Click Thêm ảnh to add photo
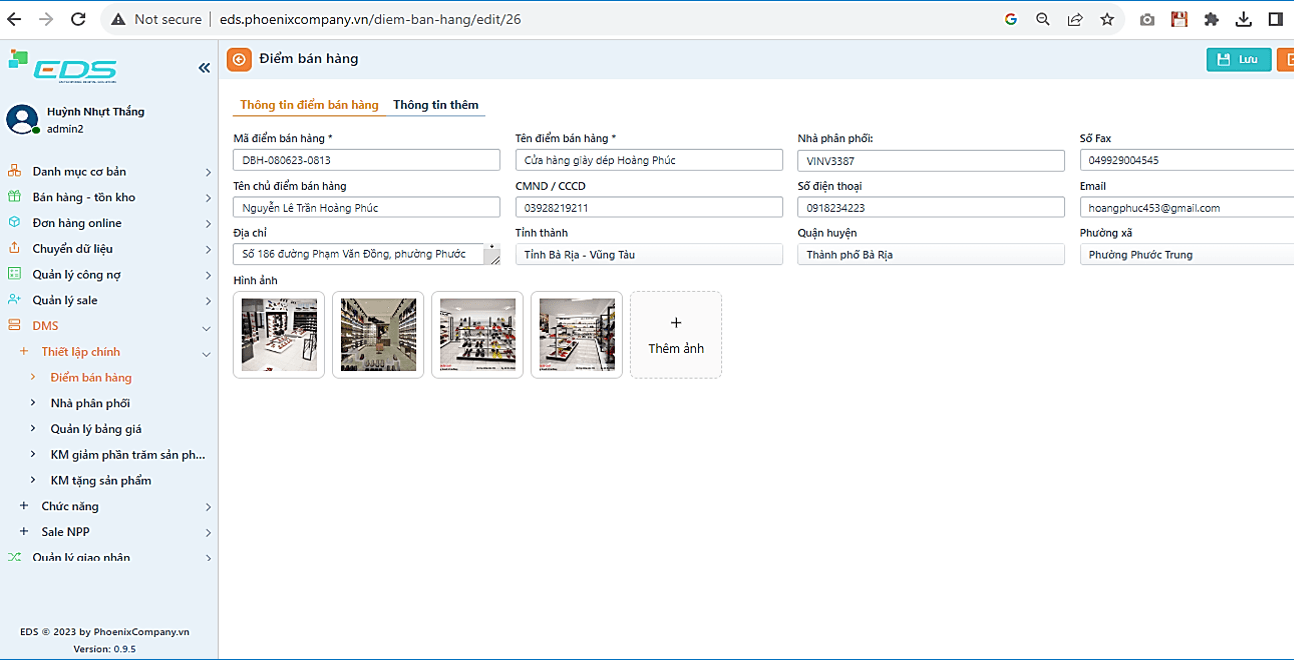 tap(676, 335)
